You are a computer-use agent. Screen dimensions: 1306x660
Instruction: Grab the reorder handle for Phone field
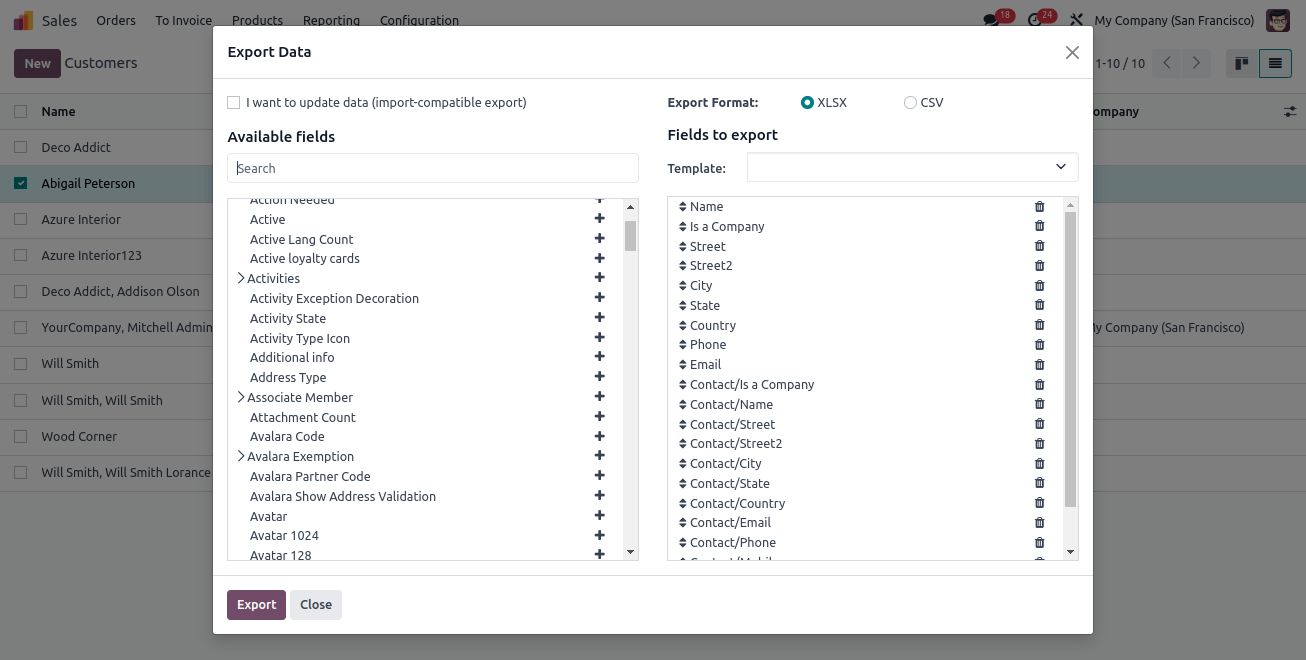point(683,344)
